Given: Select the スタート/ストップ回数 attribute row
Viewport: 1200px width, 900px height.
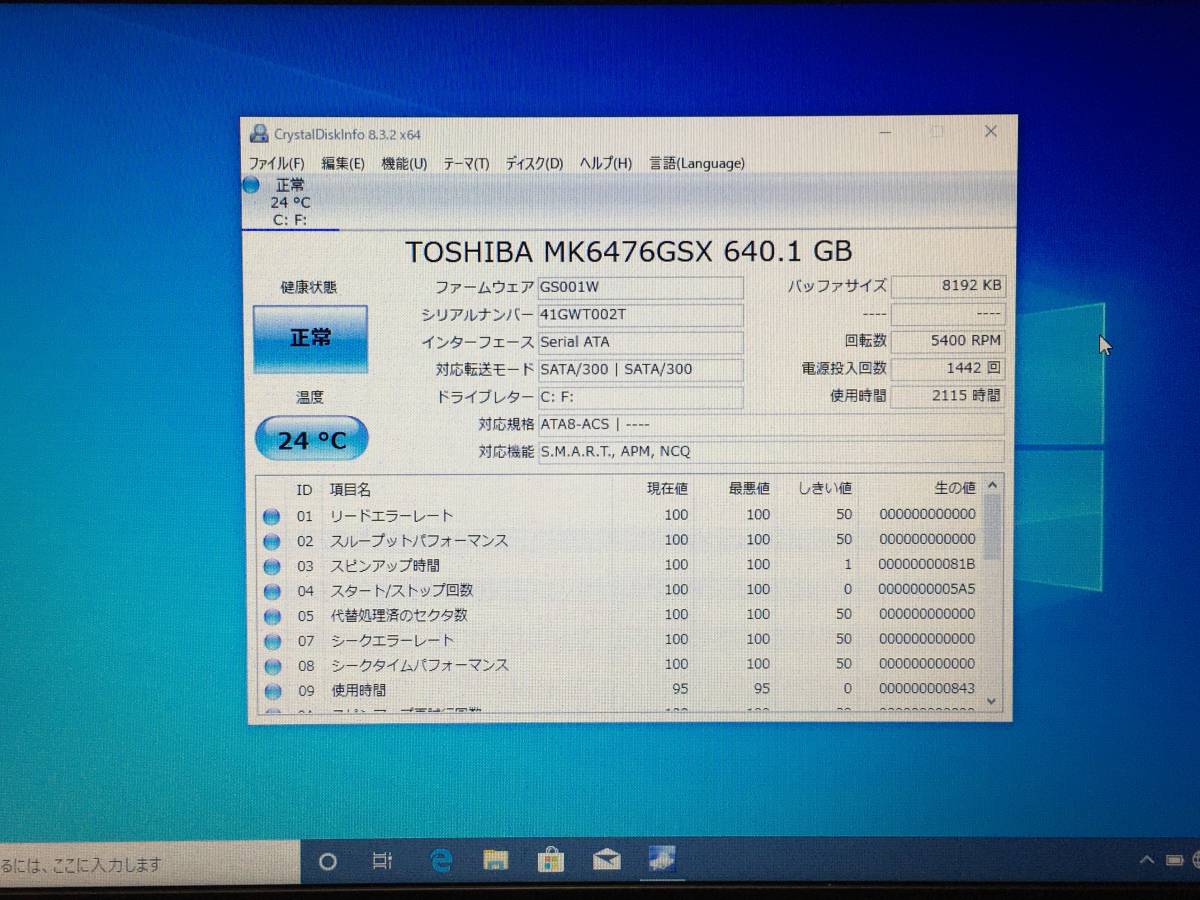Looking at the screenshot, I should tap(619, 590).
